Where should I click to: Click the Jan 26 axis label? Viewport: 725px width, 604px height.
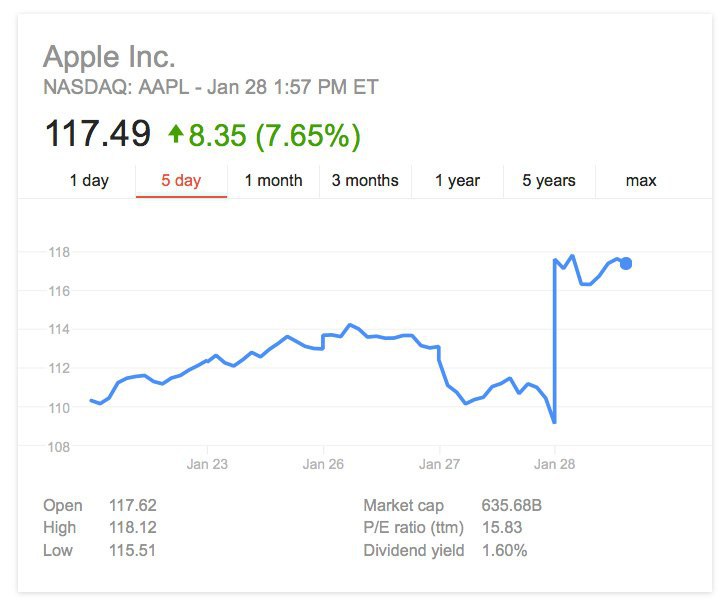click(x=323, y=464)
